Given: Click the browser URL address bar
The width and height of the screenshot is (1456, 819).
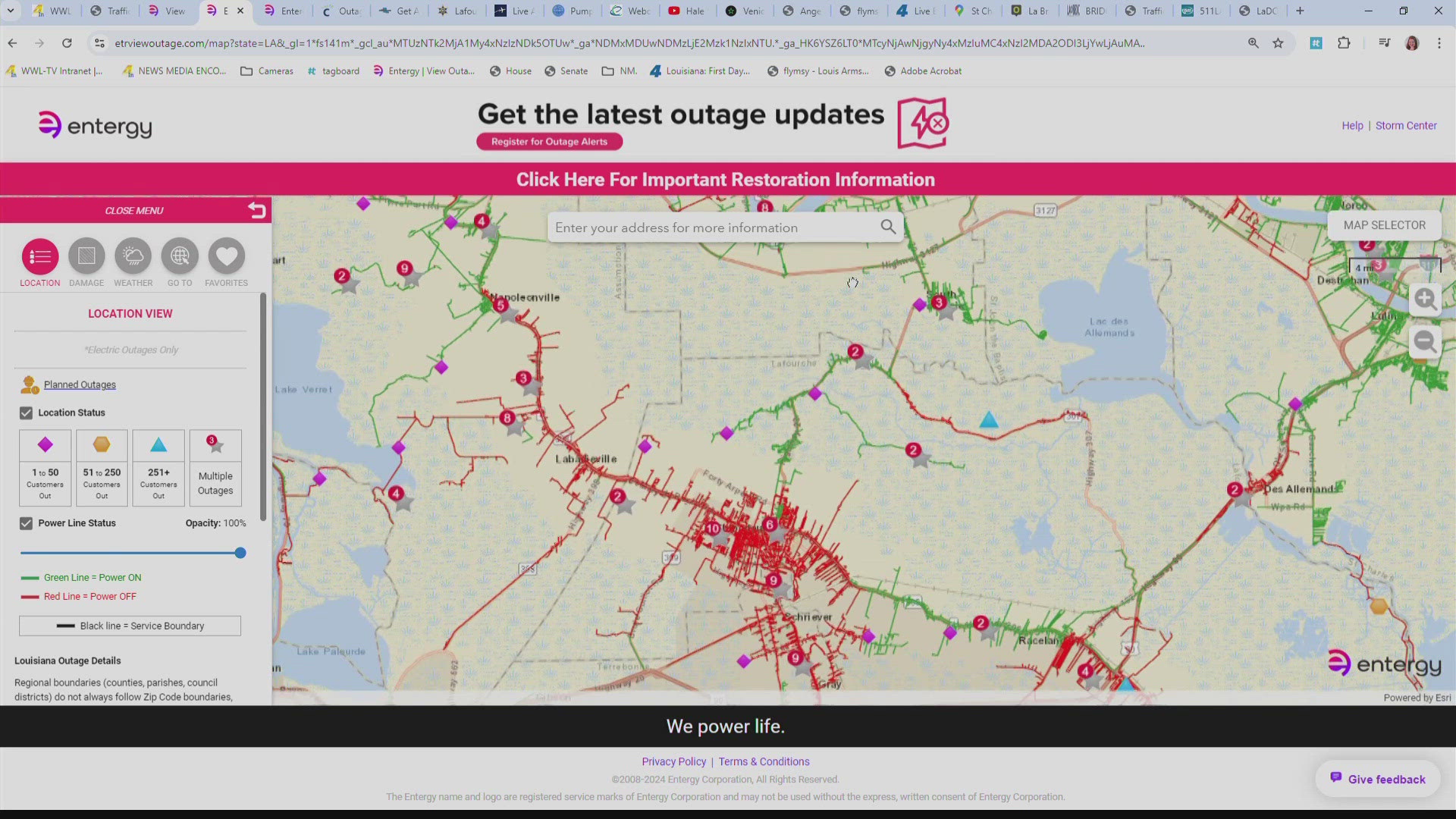Looking at the screenshot, I should 629,43.
